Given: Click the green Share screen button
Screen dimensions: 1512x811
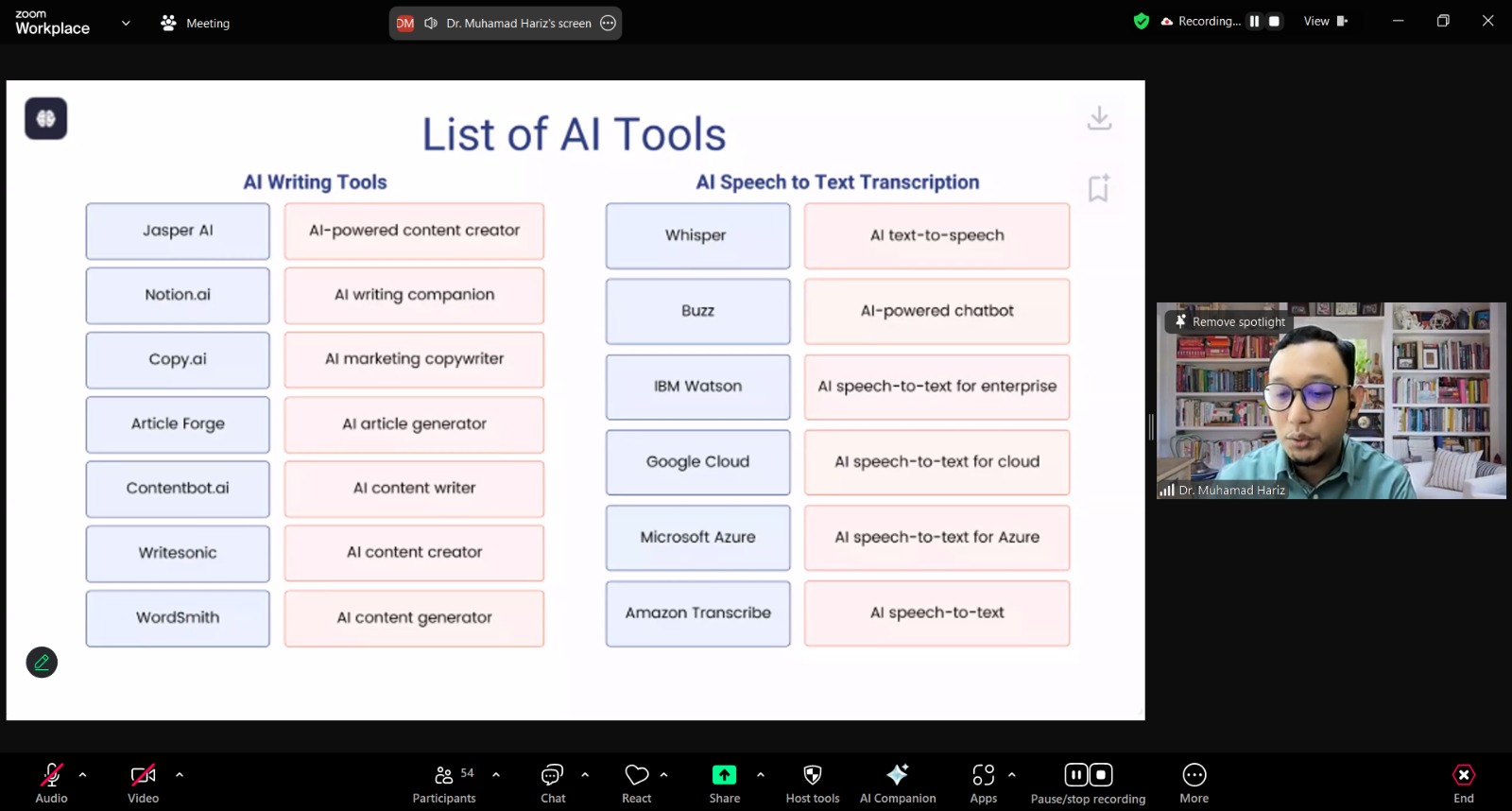Looking at the screenshot, I should coord(724,783).
